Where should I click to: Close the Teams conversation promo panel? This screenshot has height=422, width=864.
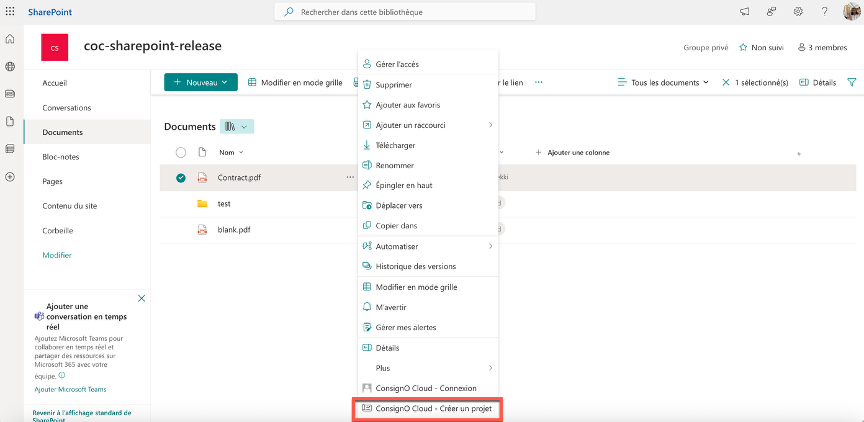[x=141, y=298]
